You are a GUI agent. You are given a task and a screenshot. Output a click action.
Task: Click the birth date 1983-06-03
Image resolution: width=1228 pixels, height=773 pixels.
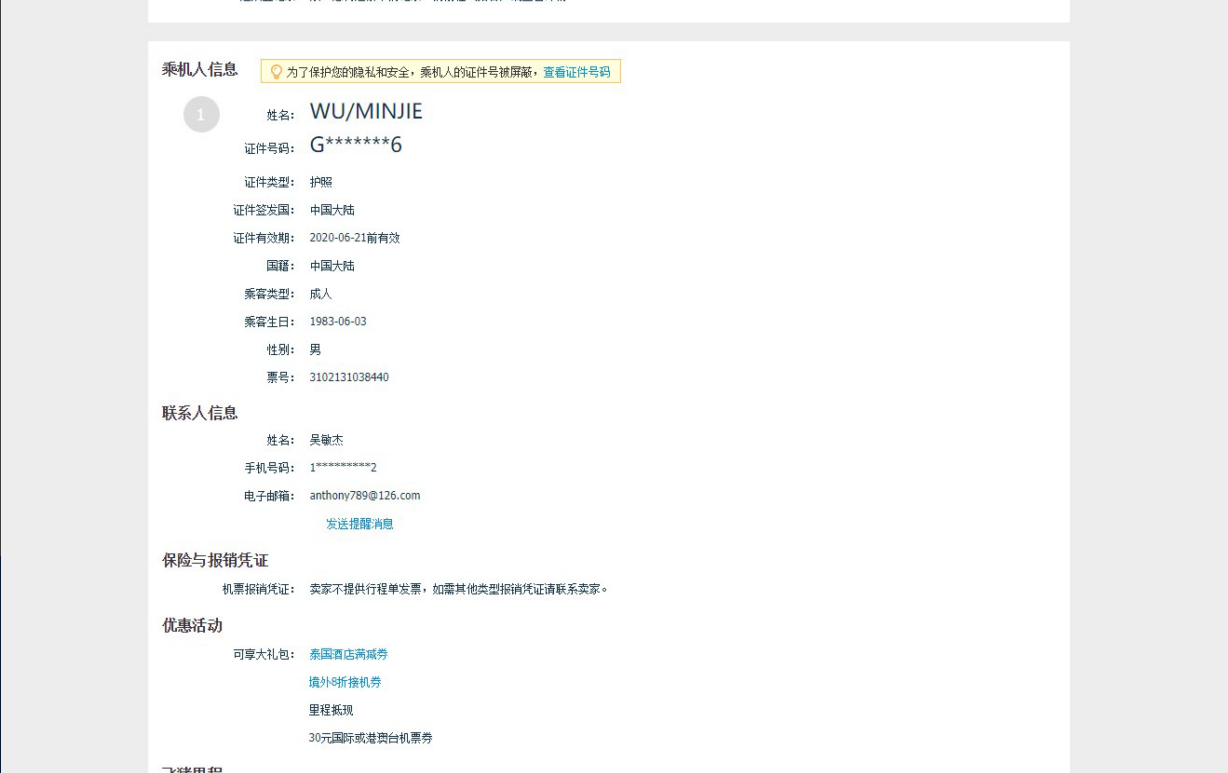pos(338,322)
